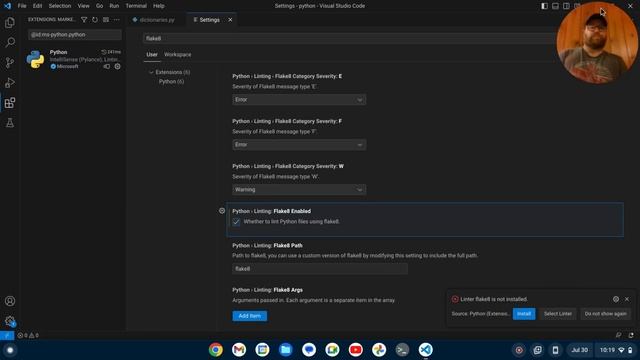Screen dimensions: 640x360
Task: Open gear menu for Flake8 Enabled setting
Action: (222, 211)
